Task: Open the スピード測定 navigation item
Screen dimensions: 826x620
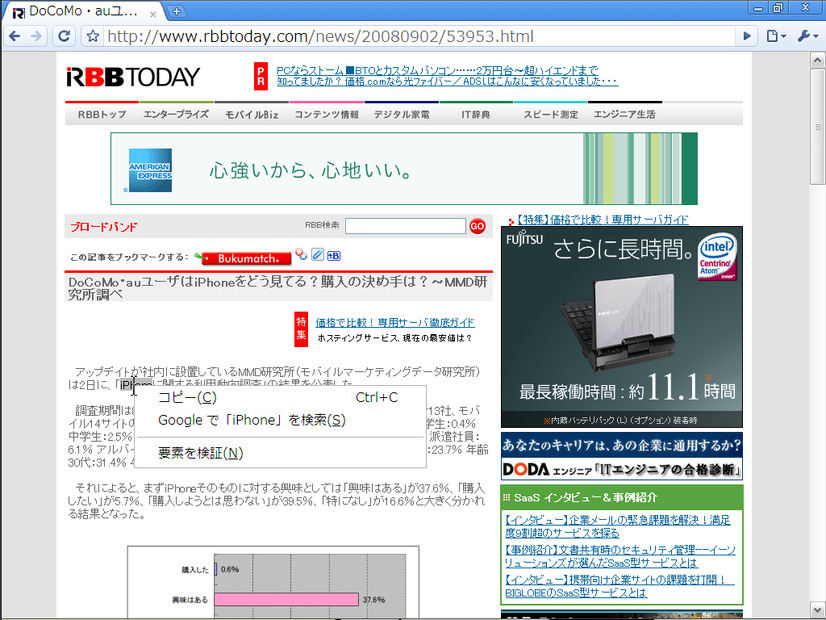Action: 550,114
